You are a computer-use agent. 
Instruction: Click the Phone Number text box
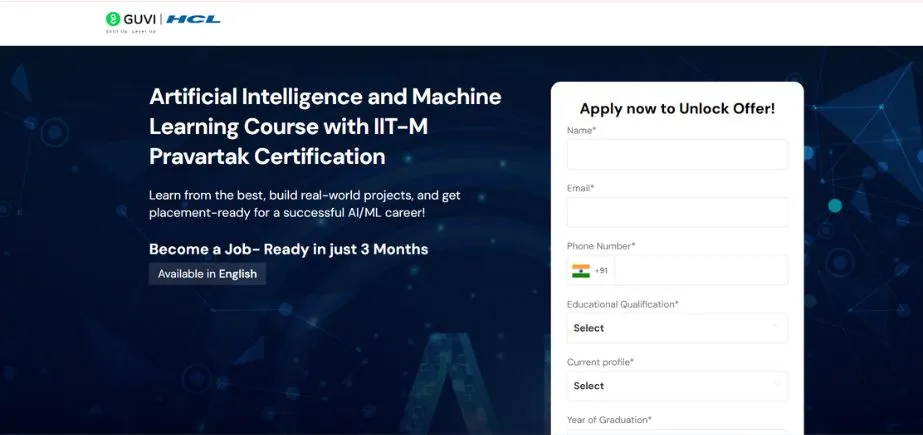700,270
